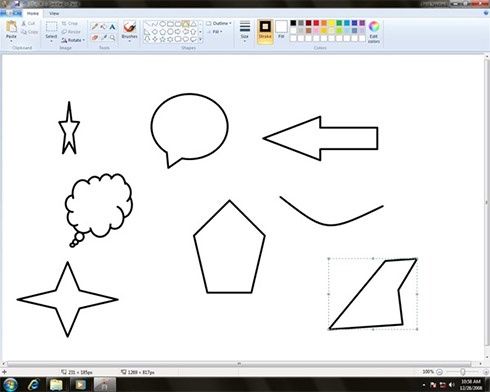Click the Crop button

[x=70, y=24]
